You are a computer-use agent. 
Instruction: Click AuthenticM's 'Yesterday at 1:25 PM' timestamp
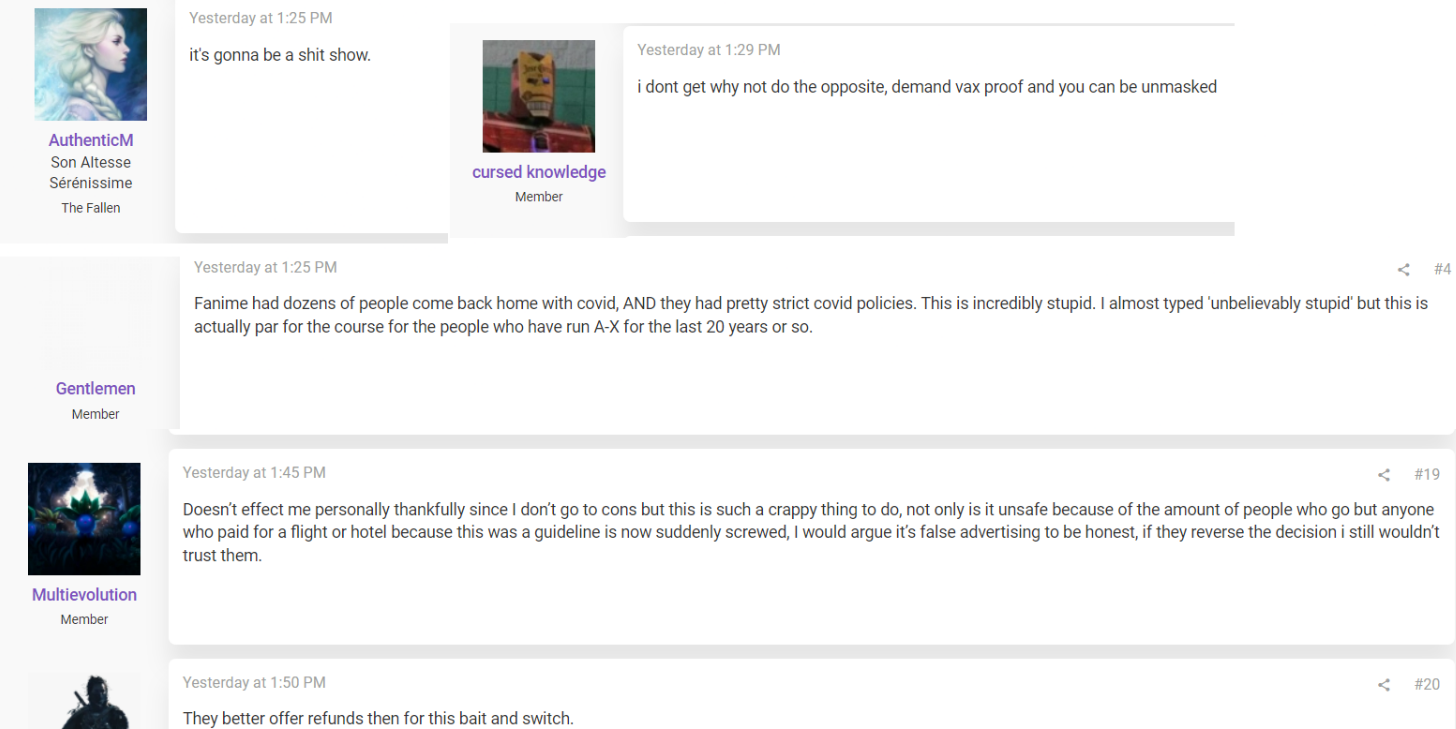point(261,18)
